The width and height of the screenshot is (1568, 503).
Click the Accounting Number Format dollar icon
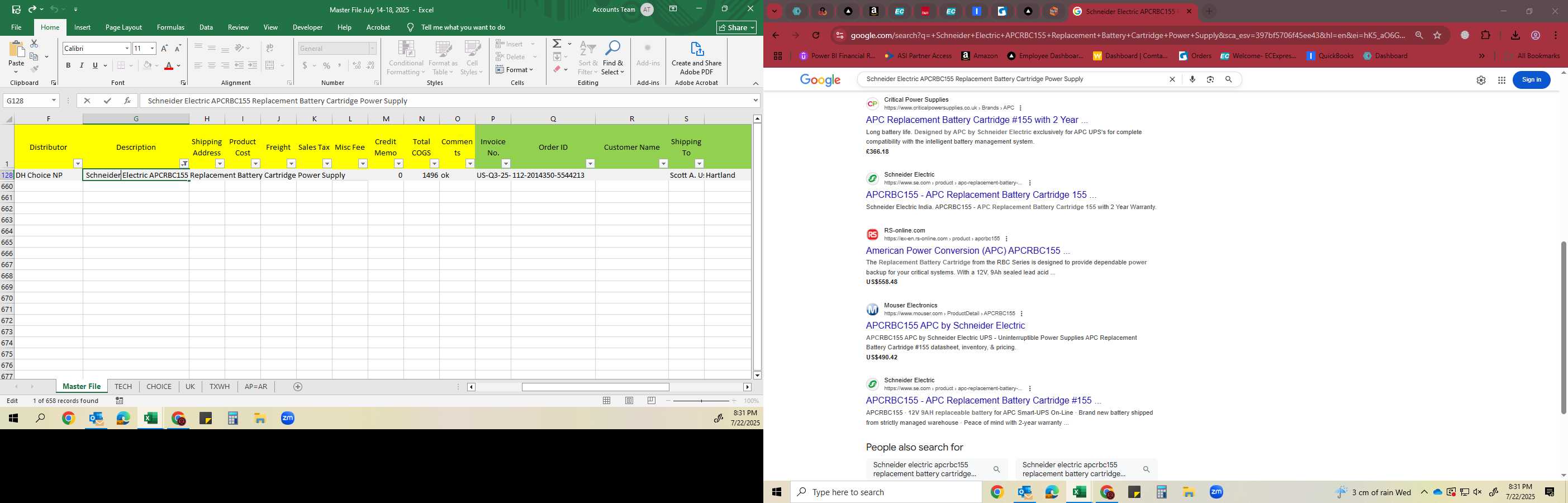[x=305, y=66]
